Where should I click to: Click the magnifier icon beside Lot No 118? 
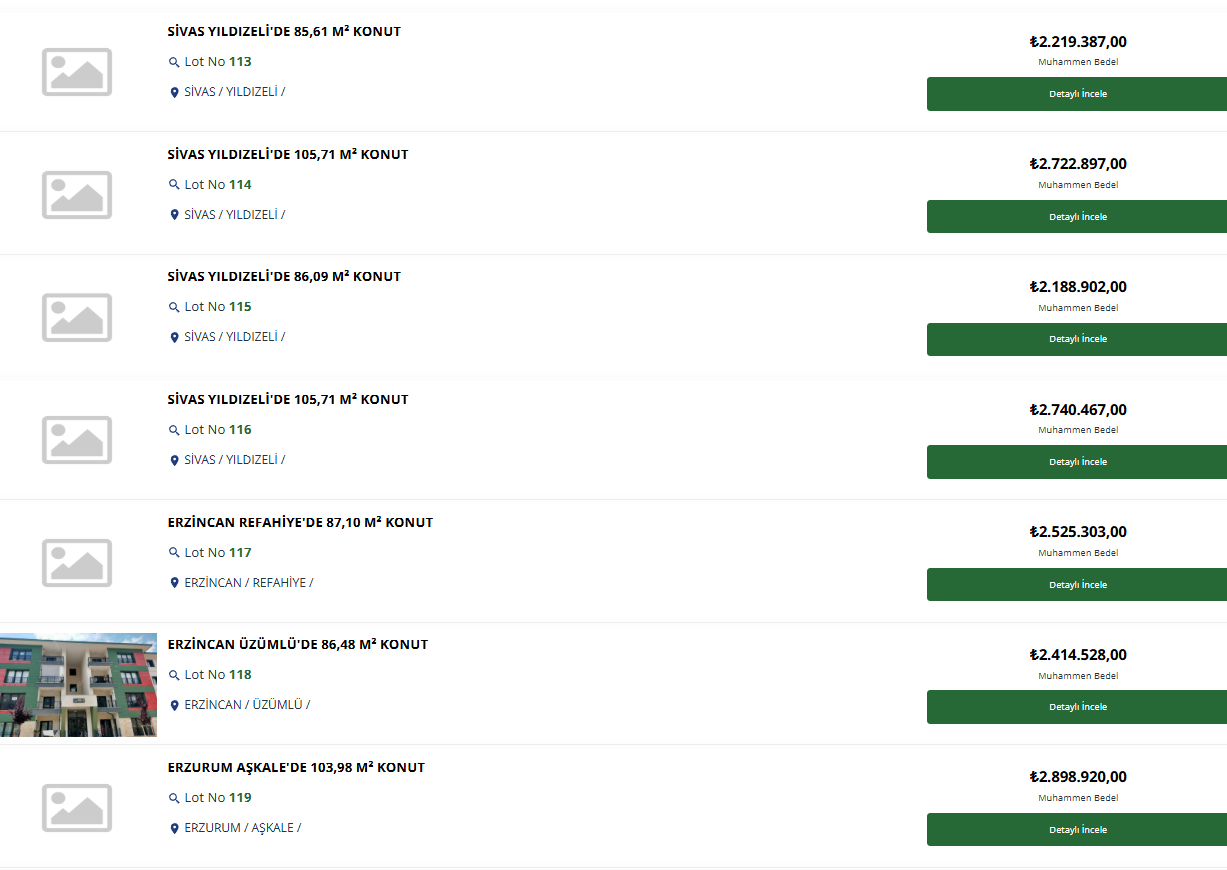coord(174,675)
